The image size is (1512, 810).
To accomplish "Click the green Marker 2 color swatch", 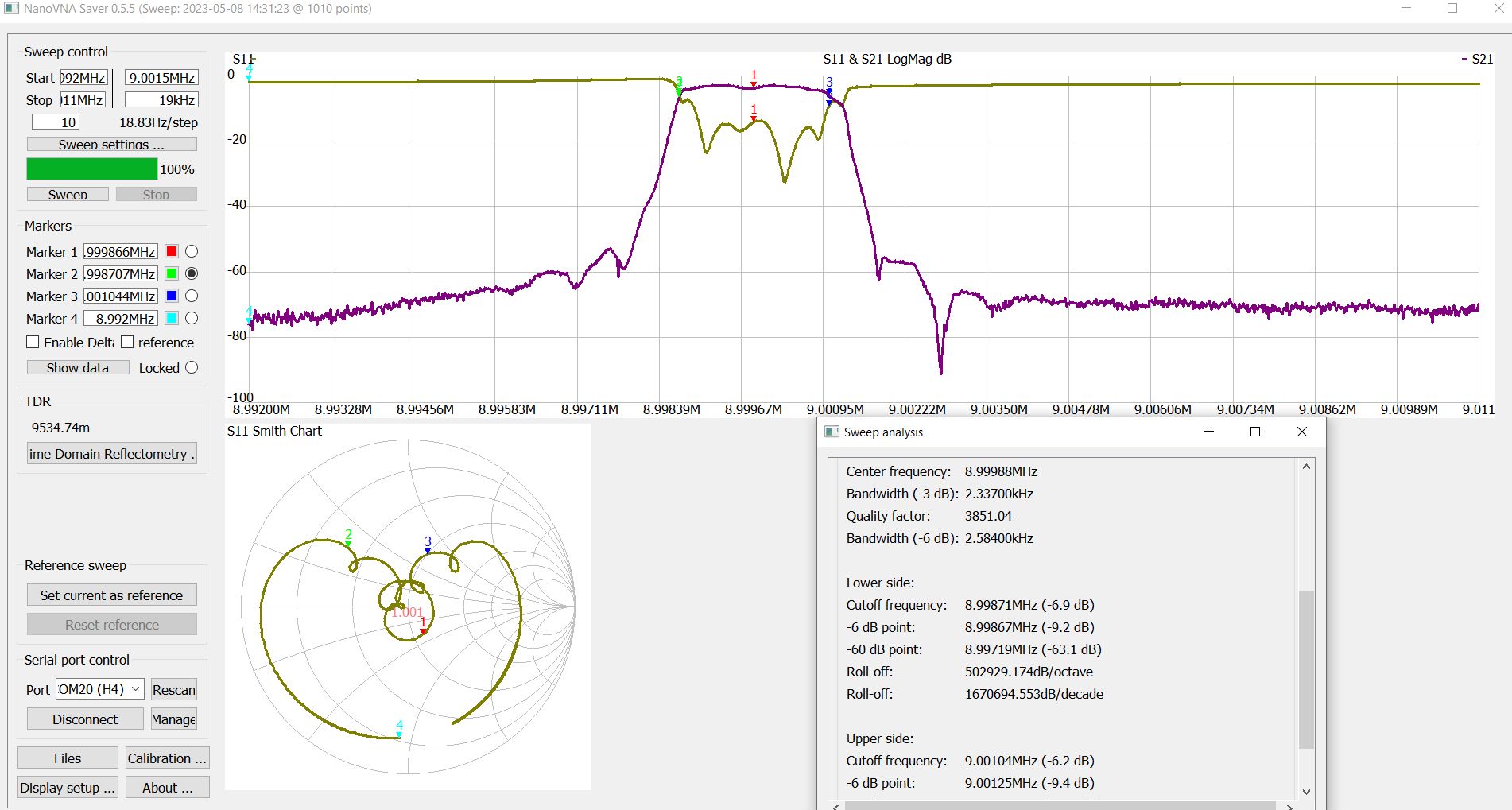I will point(171,273).
